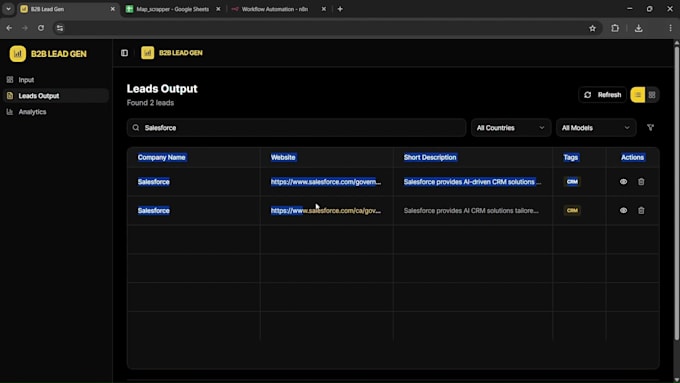Viewport: 680px width, 383px height.
Task: Open Analytics from the sidebar
Action: coord(32,112)
